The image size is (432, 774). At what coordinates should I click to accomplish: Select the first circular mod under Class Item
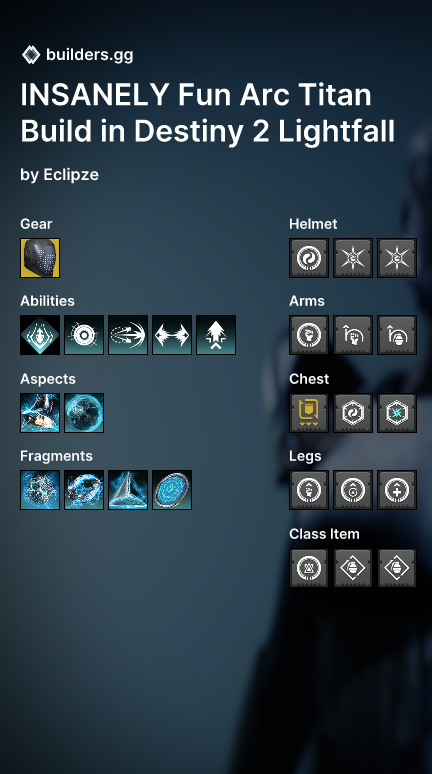pos(309,568)
